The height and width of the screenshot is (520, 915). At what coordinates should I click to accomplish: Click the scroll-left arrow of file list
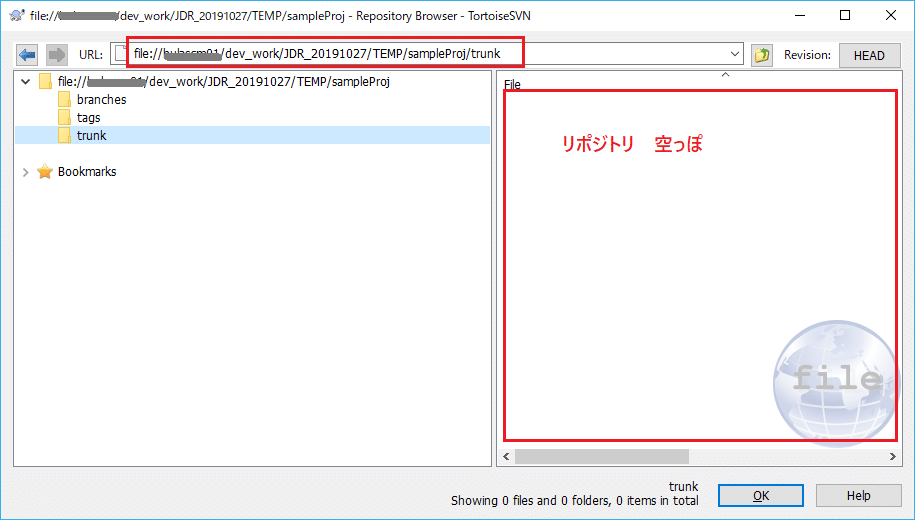click(x=506, y=456)
